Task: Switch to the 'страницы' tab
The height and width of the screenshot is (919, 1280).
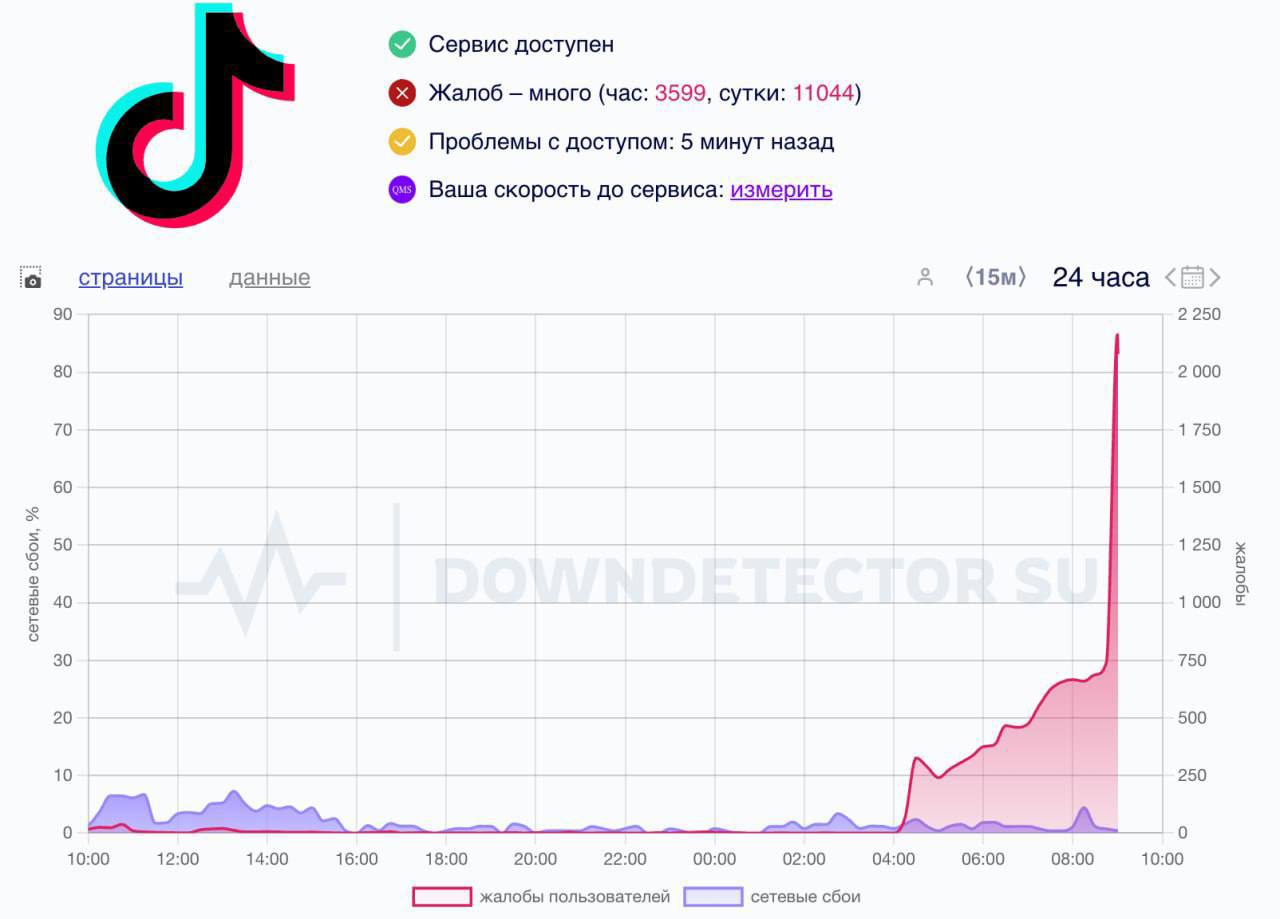Action: pyautogui.click(x=131, y=278)
